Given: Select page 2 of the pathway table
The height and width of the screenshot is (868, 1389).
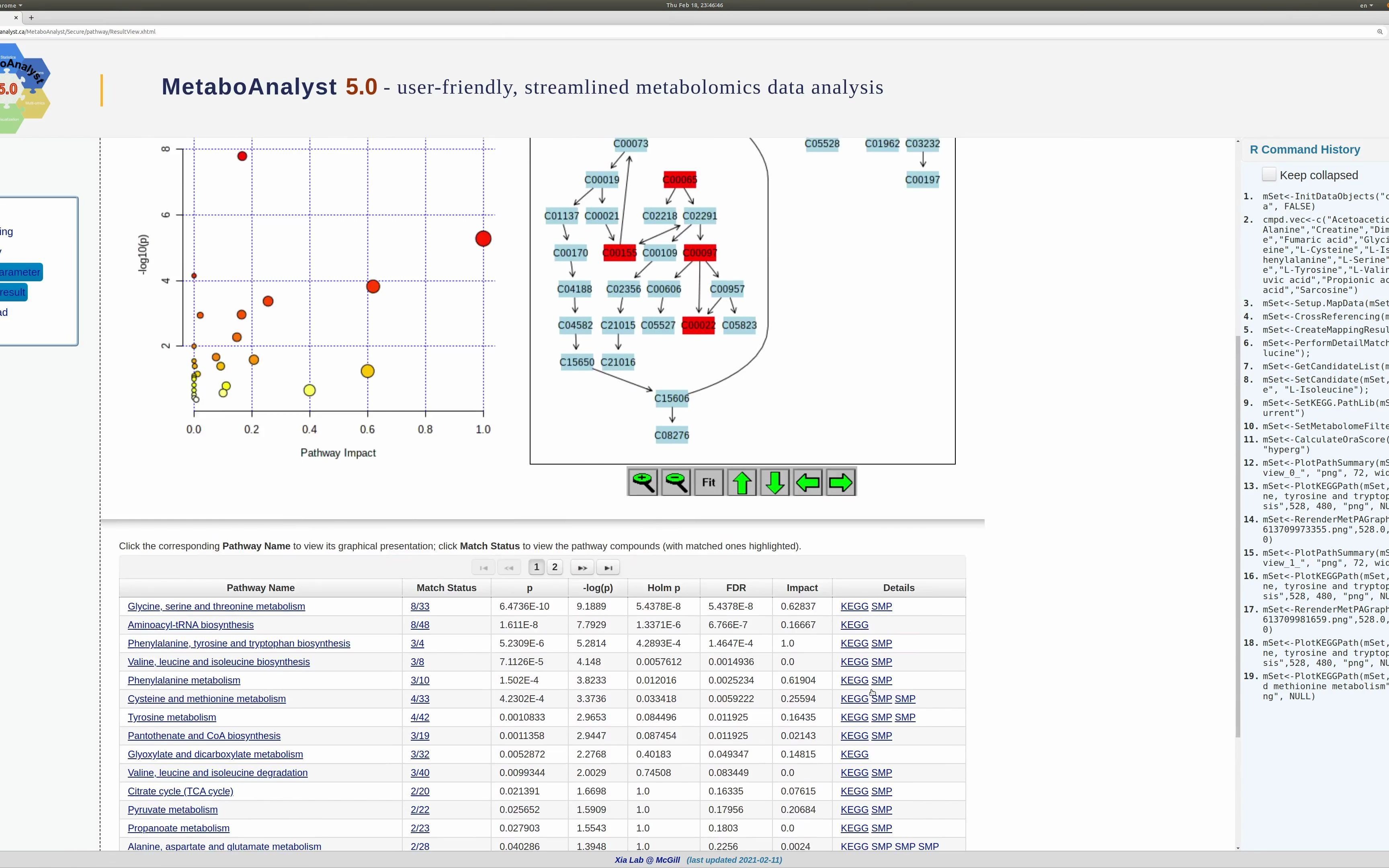Looking at the screenshot, I should click(x=555, y=567).
